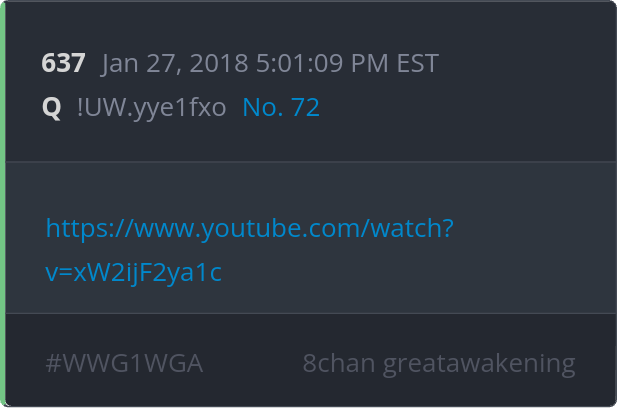The image size is (618, 408).
Task: Click the word 8chan in footer
Action: (x=339, y=363)
